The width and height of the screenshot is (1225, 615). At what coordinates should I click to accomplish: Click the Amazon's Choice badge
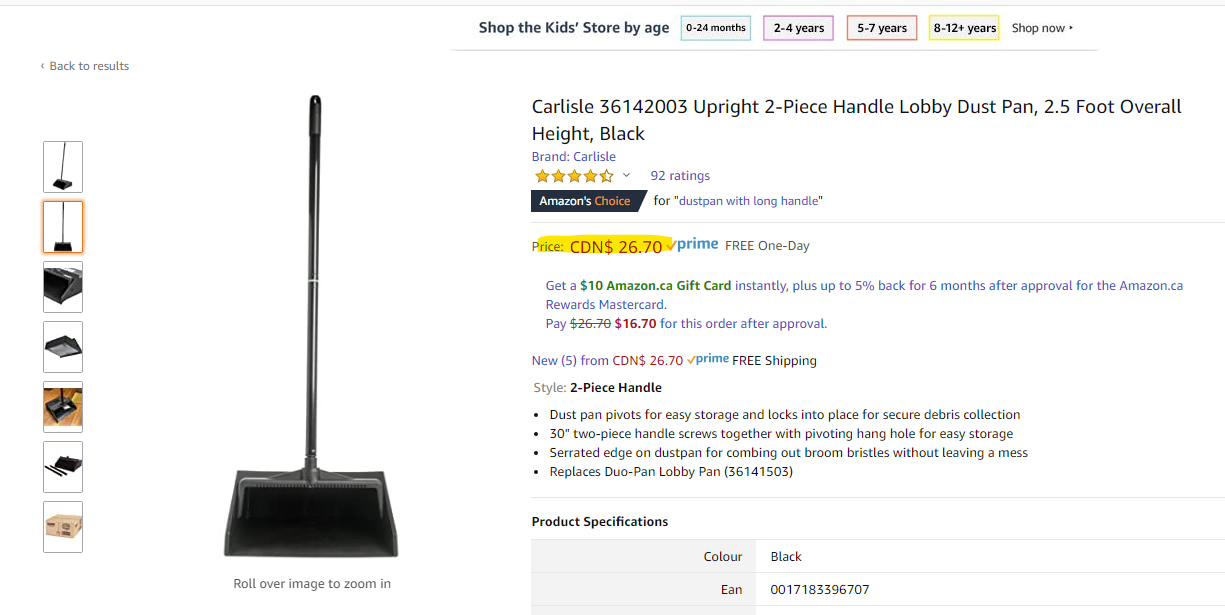[x=585, y=201]
